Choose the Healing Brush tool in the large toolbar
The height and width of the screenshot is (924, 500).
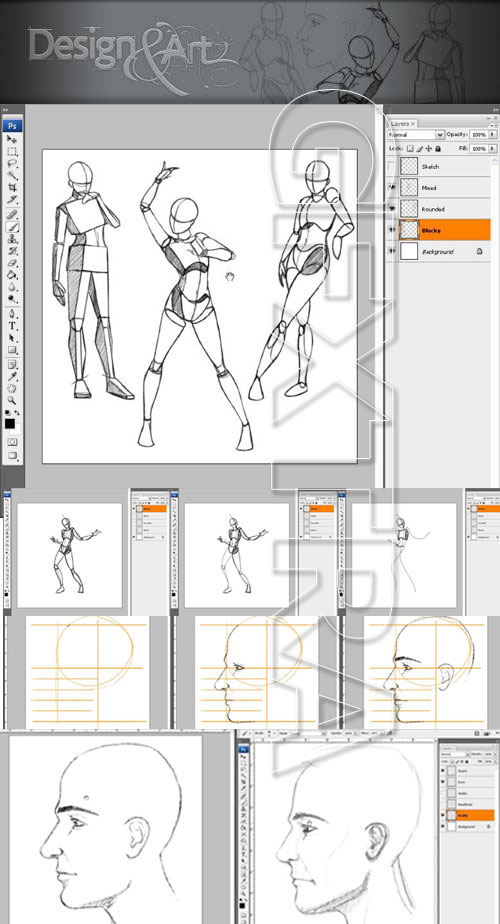[x=12, y=214]
